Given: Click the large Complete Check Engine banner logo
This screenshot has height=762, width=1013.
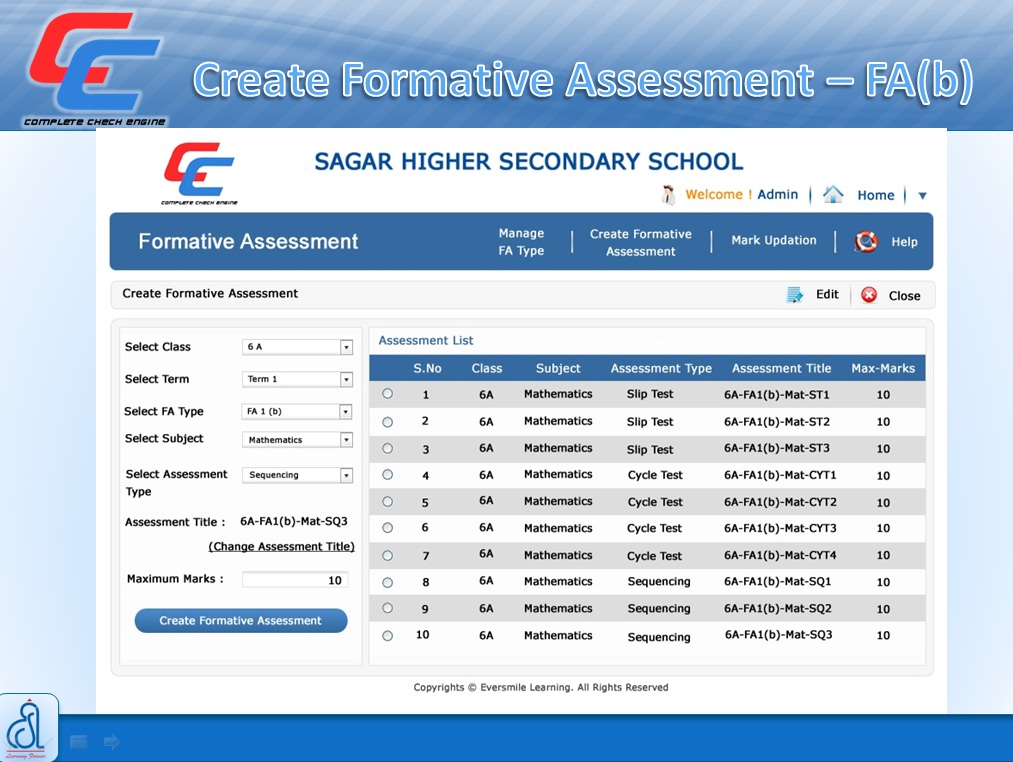Looking at the screenshot, I should [x=95, y=68].
